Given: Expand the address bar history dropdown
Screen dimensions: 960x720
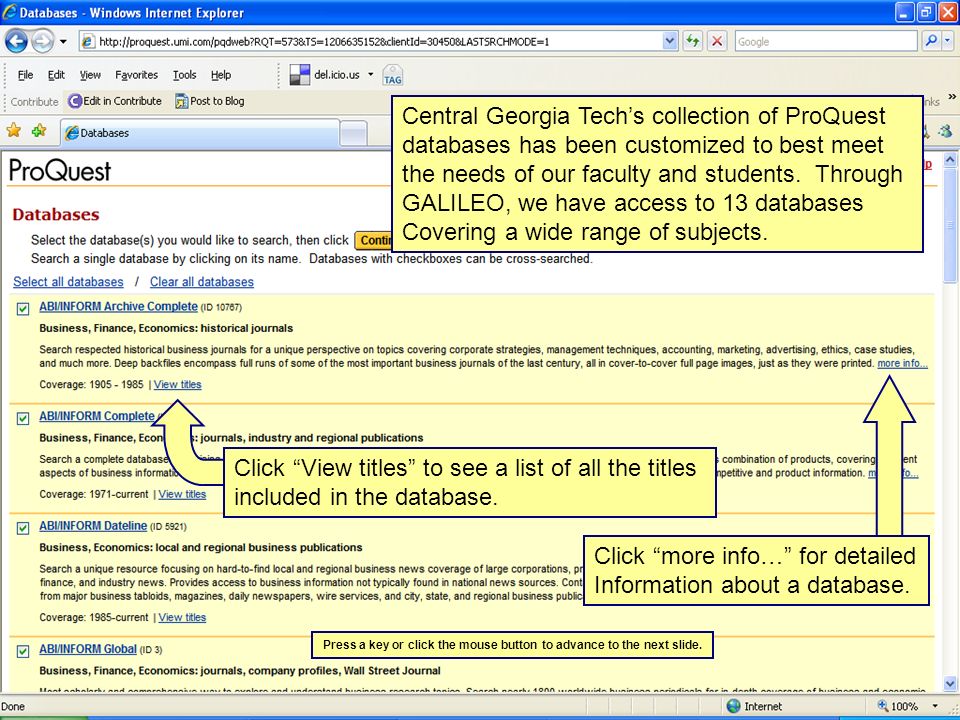Looking at the screenshot, I should coord(670,42).
